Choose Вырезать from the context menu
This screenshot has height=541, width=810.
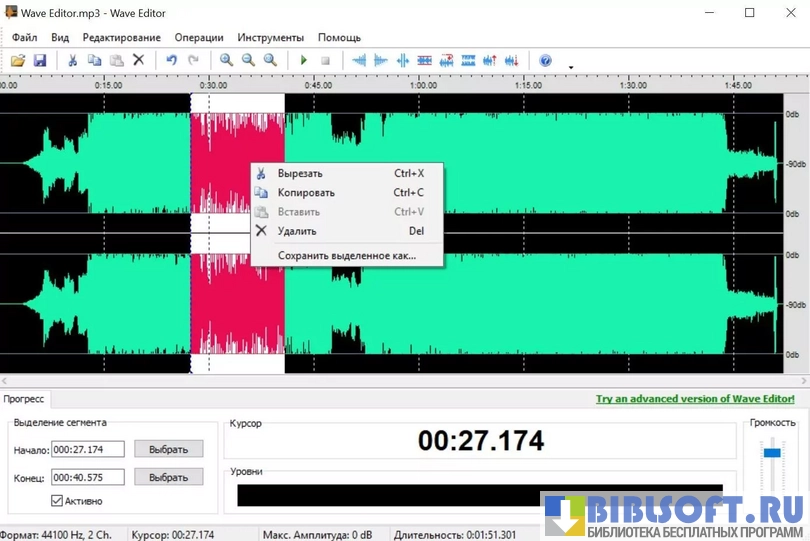[x=300, y=173]
